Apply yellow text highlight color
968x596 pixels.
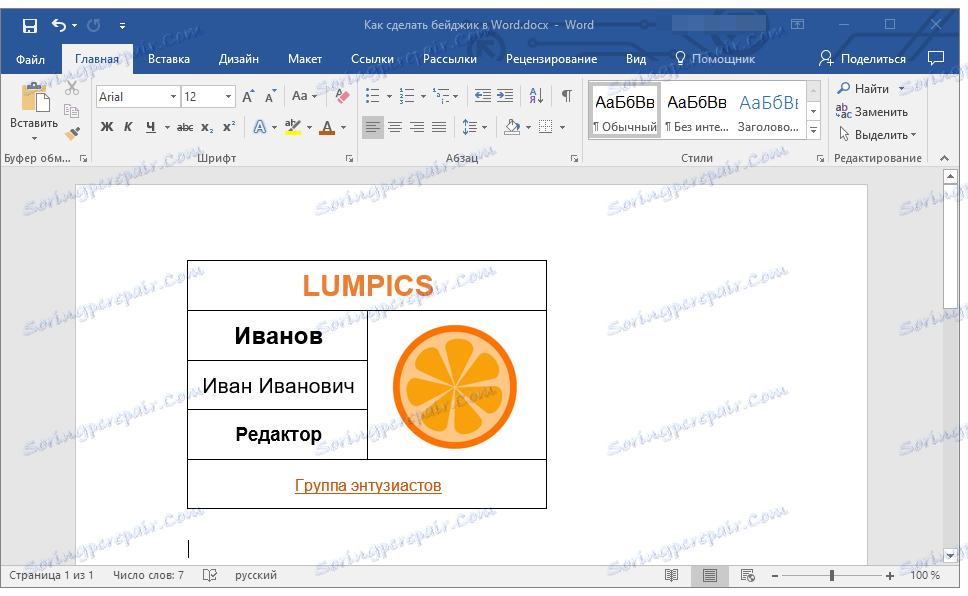click(293, 127)
